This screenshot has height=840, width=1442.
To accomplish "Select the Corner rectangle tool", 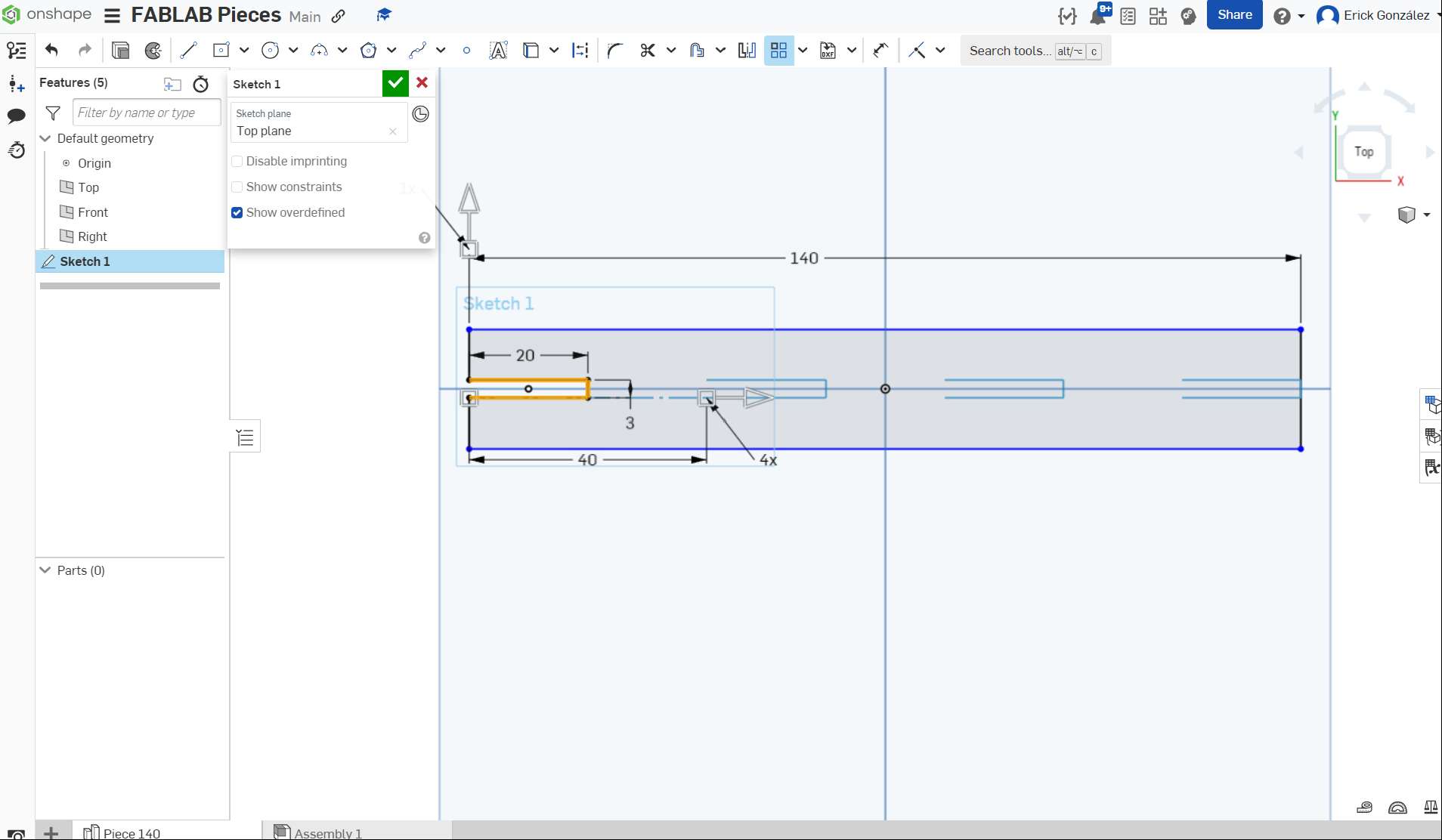I will (x=221, y=51).
